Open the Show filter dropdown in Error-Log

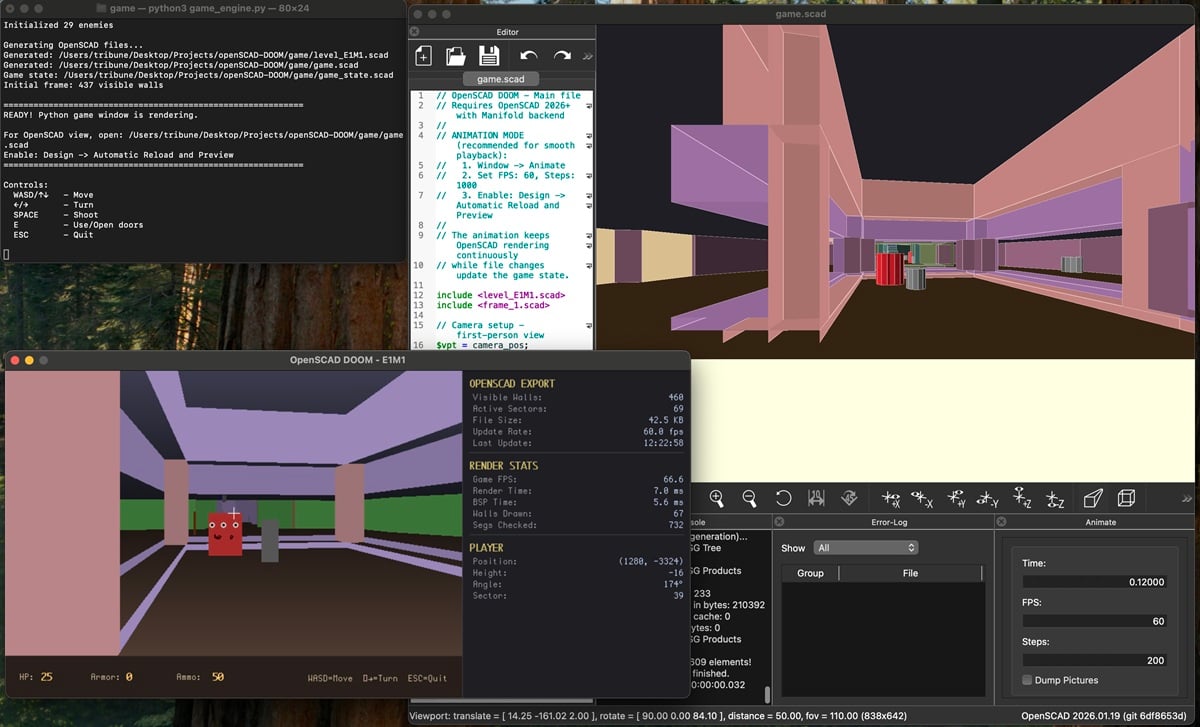(866, 548)
